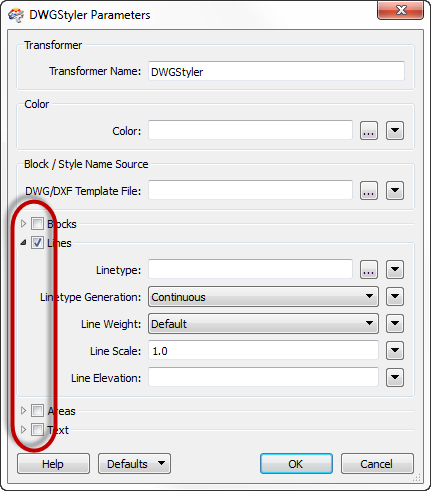Browse for DWG/DXF Template File
Image resolution: width=431 pixels, height=491 pixels.
tap(369, 191)
